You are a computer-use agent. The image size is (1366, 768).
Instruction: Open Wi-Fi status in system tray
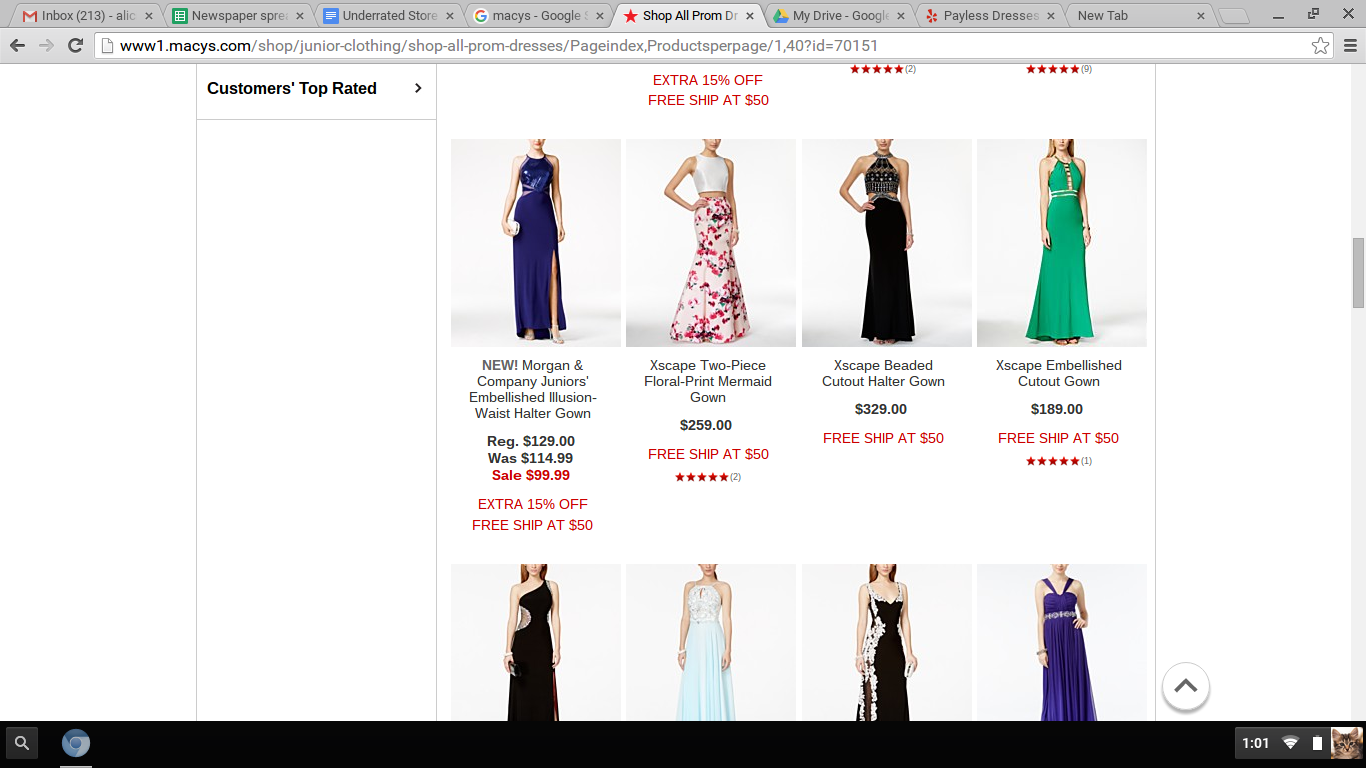coord(1291,743)
